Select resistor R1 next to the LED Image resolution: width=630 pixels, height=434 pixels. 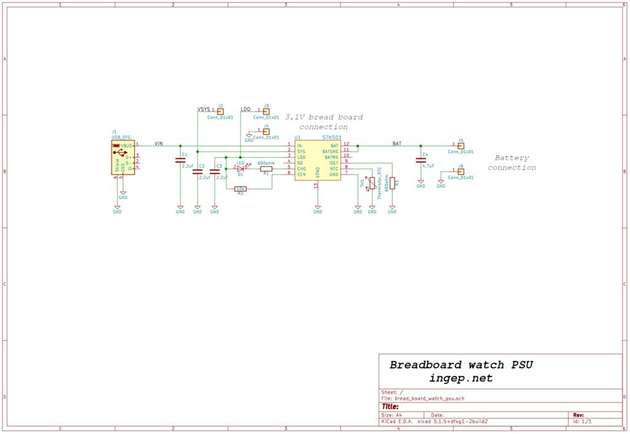266,169
